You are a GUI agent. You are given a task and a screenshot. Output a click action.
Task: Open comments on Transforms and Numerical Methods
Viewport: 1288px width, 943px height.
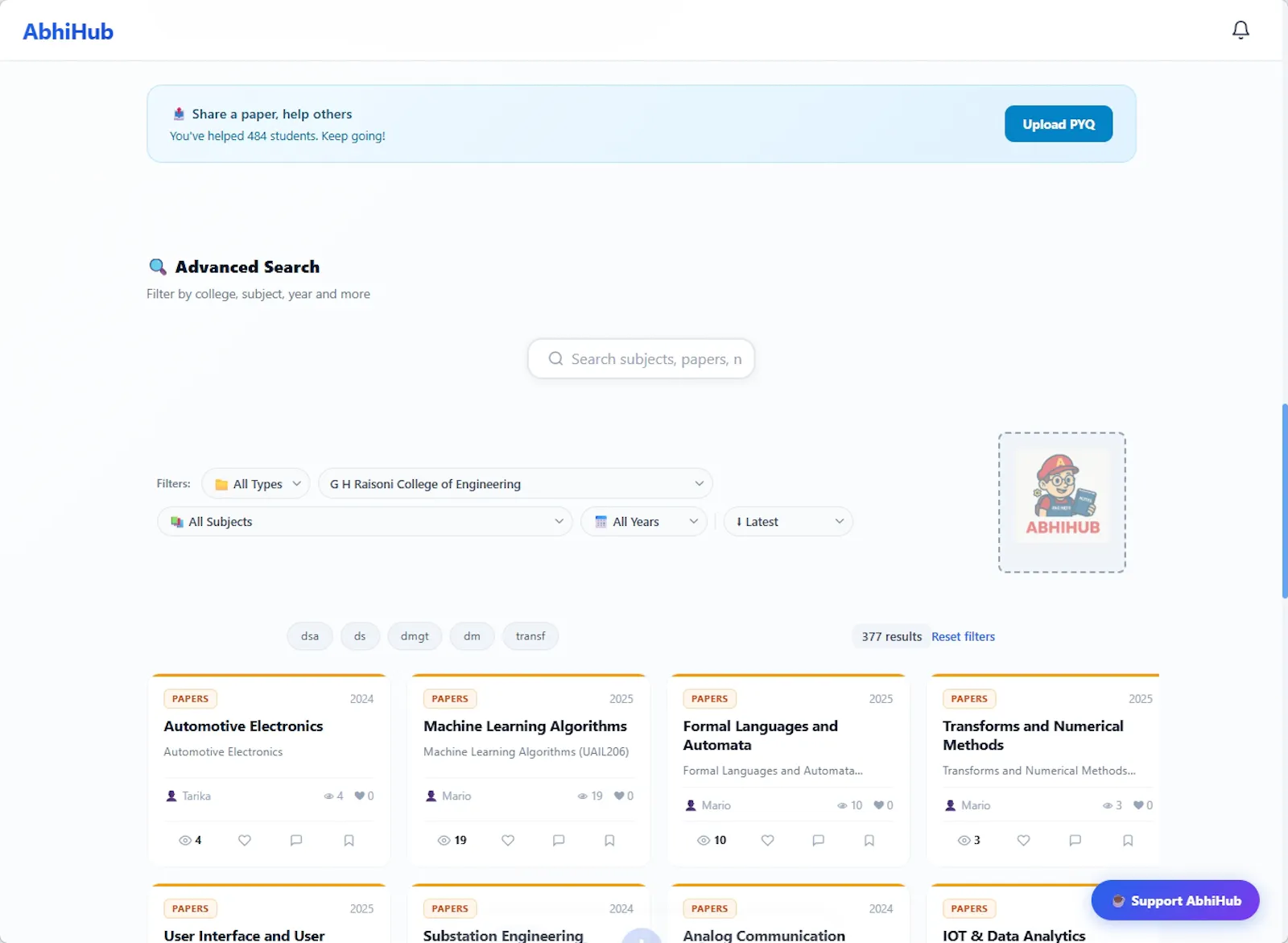click(1075, 840)
